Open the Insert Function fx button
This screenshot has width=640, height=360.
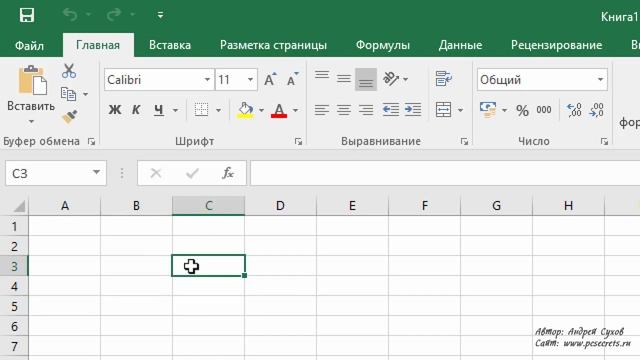[x=228, y=173]
